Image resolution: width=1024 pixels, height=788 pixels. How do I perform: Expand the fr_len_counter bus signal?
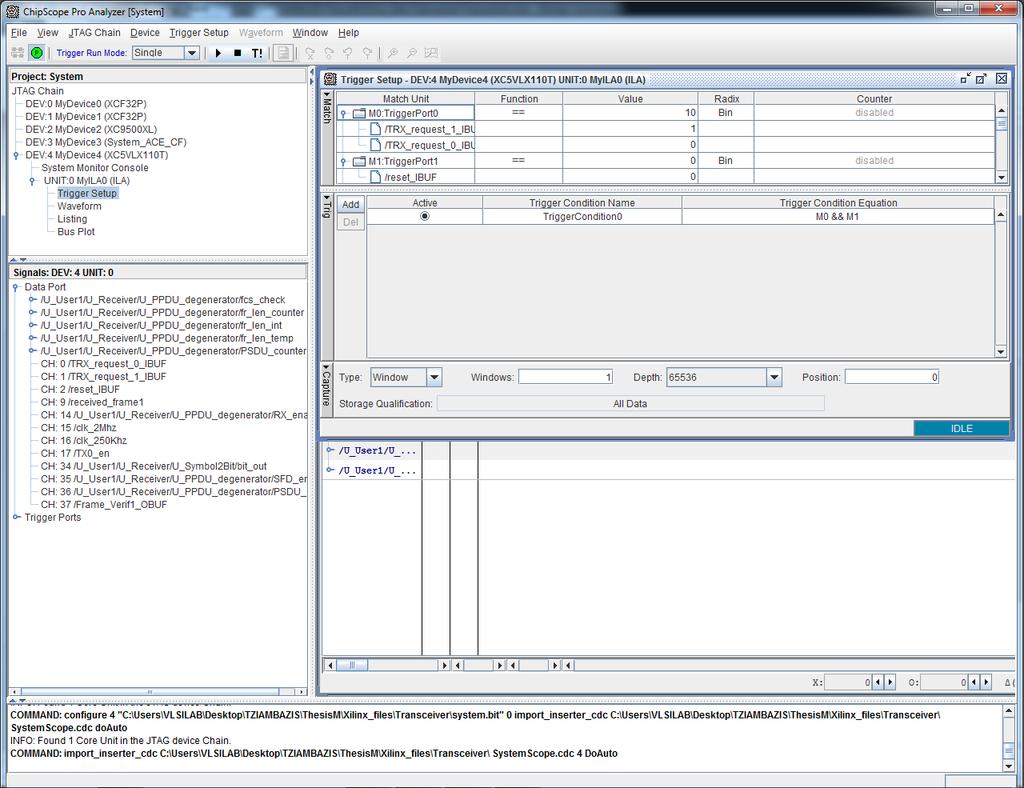tap(32, 313)
